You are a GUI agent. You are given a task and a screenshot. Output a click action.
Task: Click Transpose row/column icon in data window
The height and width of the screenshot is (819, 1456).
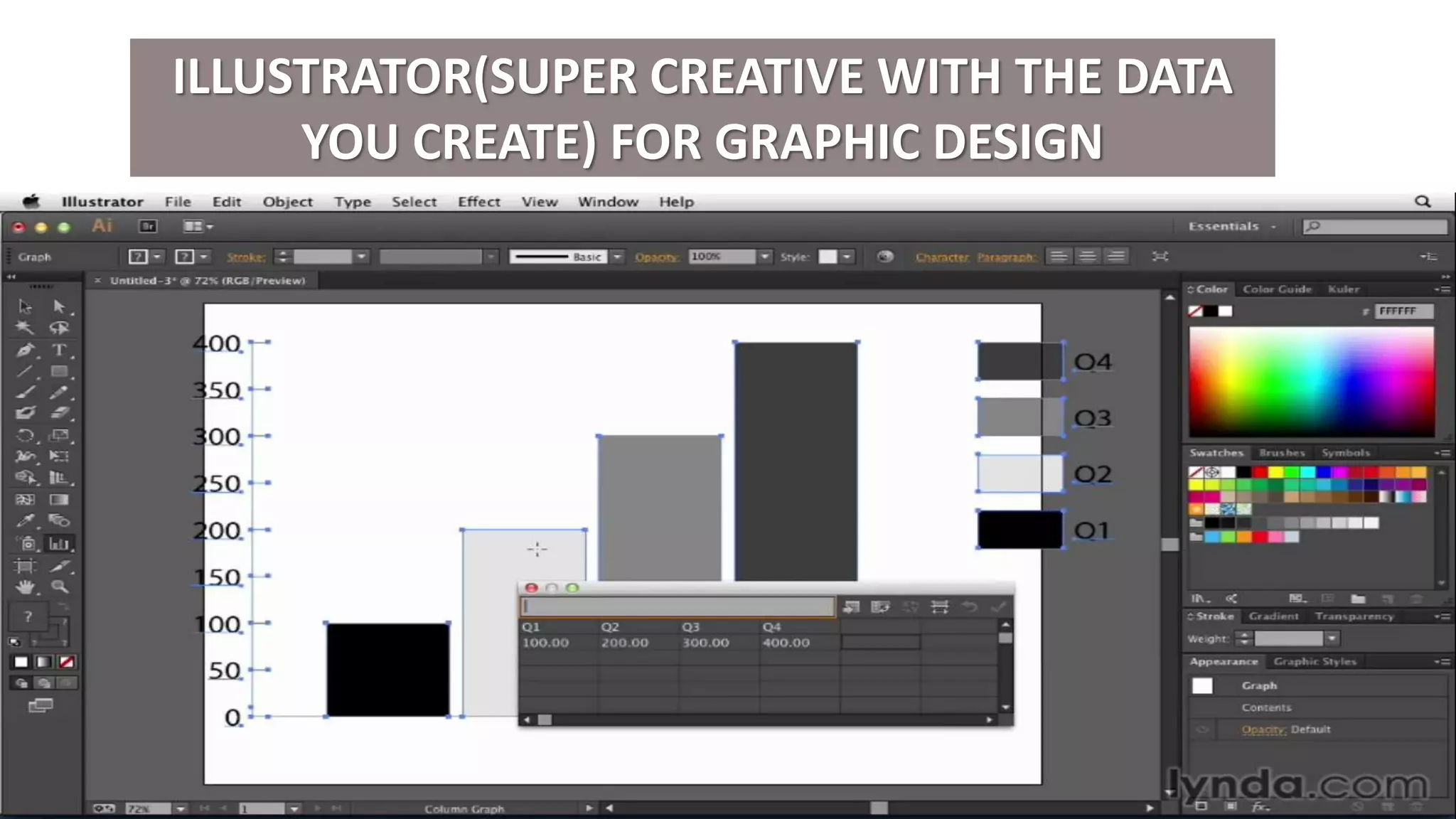pyautogui.click(x=880, y=606)
